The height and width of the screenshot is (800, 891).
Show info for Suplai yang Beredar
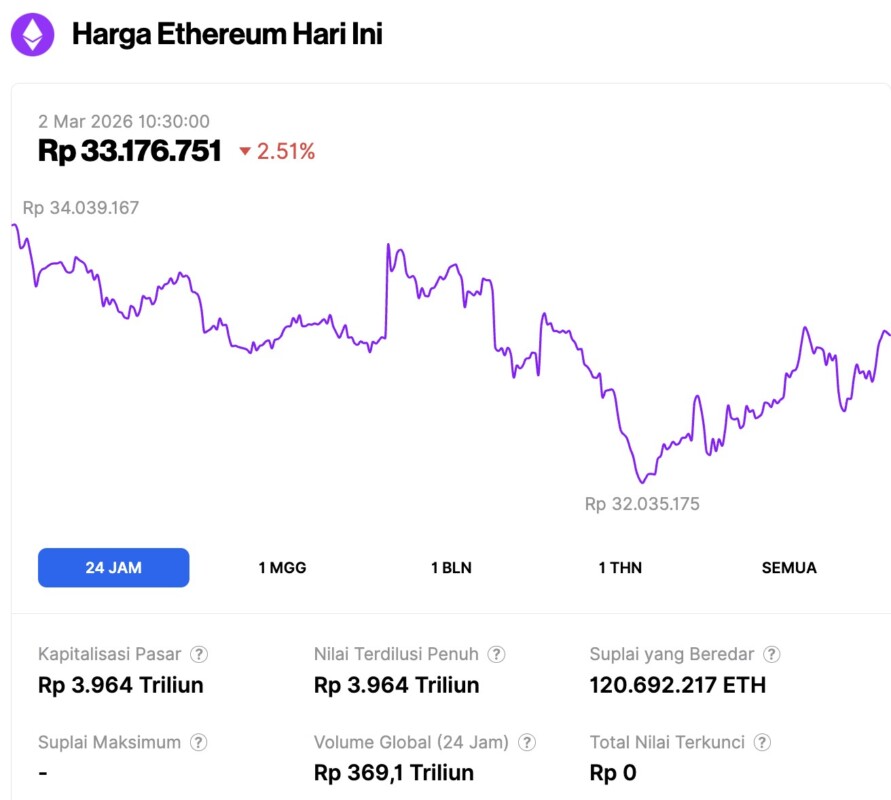tap(771, 655)
